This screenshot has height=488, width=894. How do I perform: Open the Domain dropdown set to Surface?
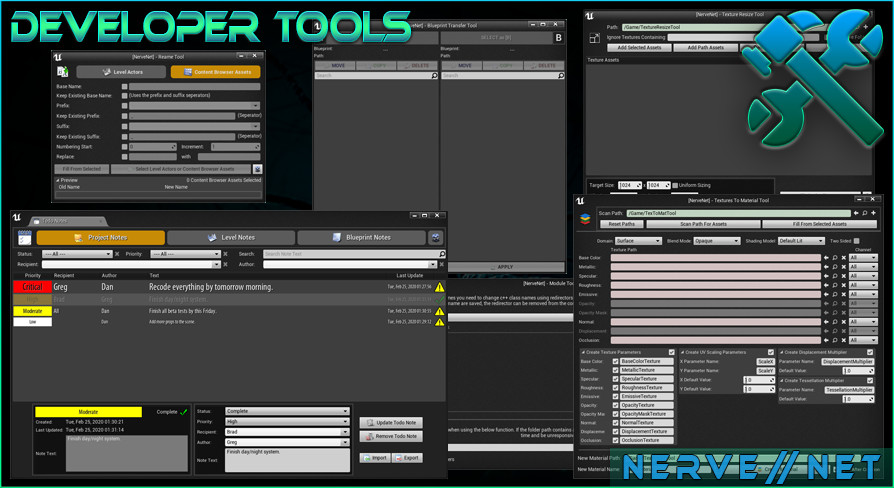click(x=638, y=241)
